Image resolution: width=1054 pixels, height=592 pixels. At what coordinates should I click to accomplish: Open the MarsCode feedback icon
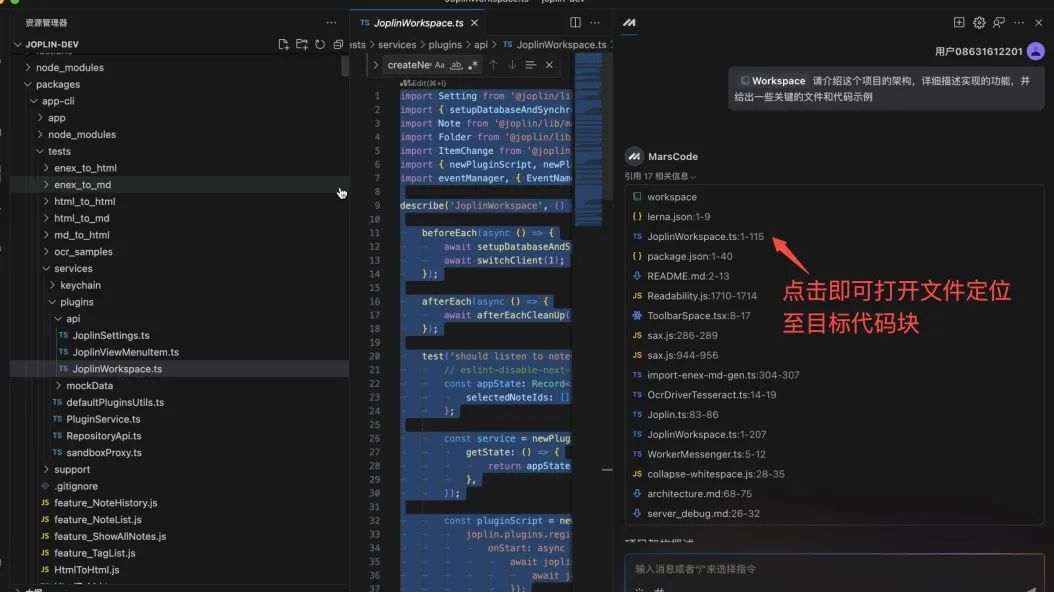999,22
